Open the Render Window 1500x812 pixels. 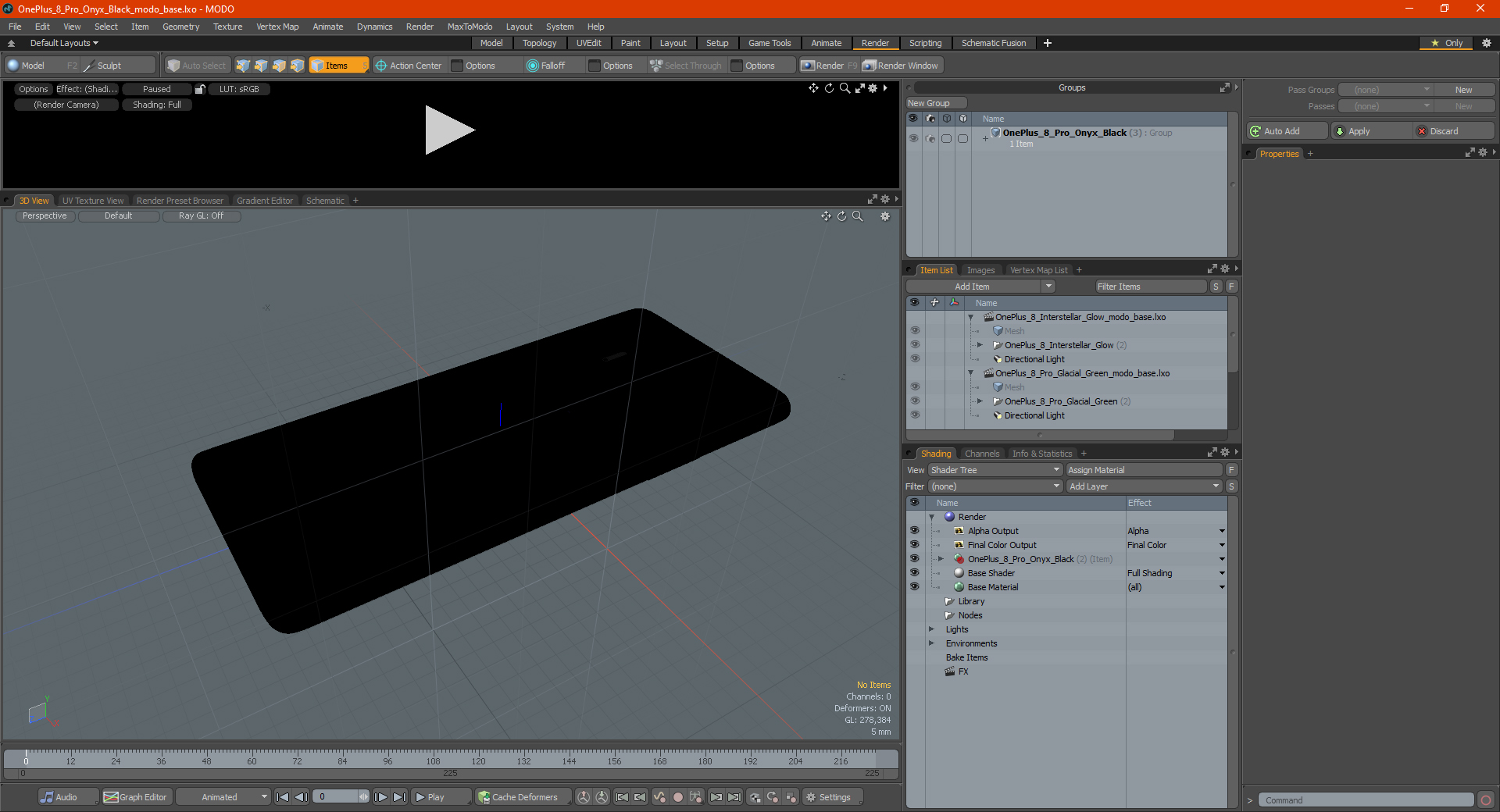pos(901,66)
